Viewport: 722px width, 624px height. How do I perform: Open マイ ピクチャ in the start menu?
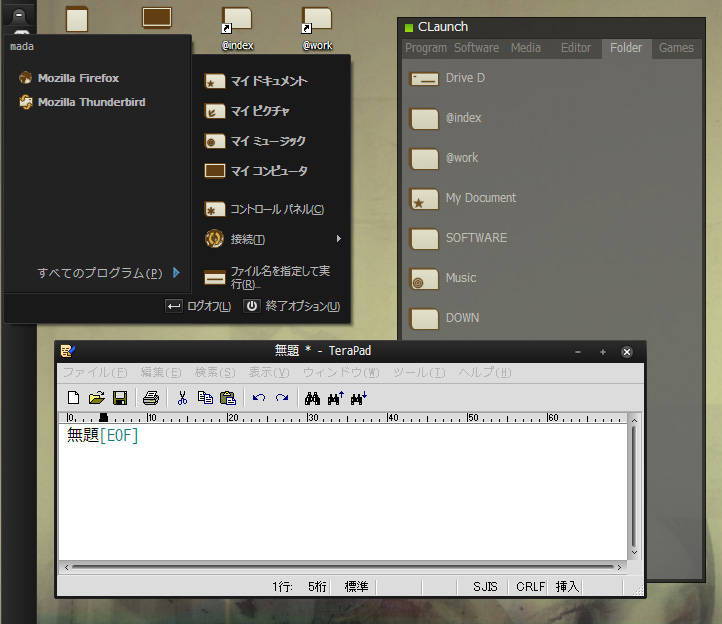click(247, 111)
